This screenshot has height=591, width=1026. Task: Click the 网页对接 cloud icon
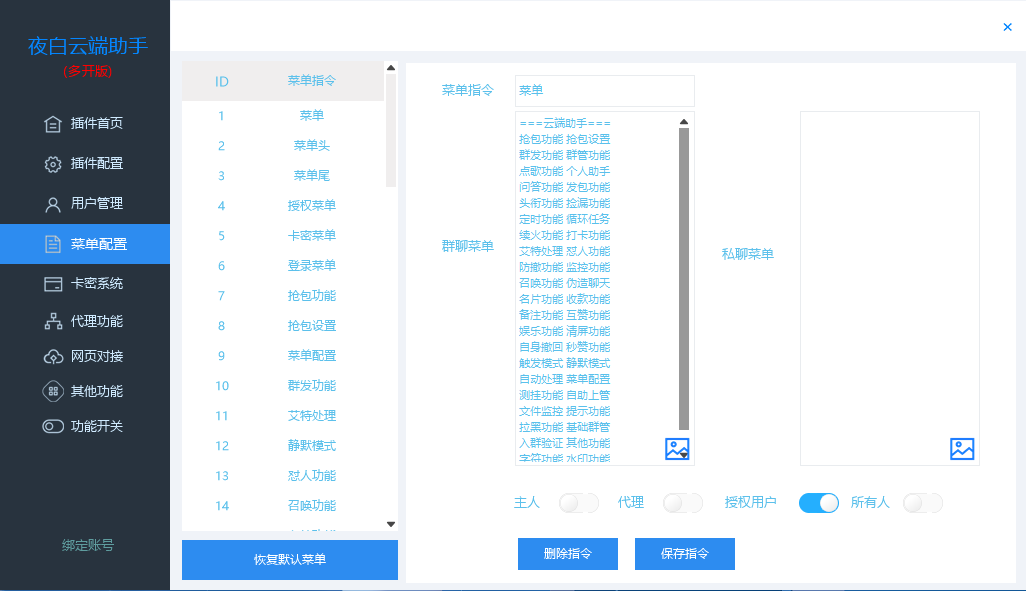coord(51,355)
